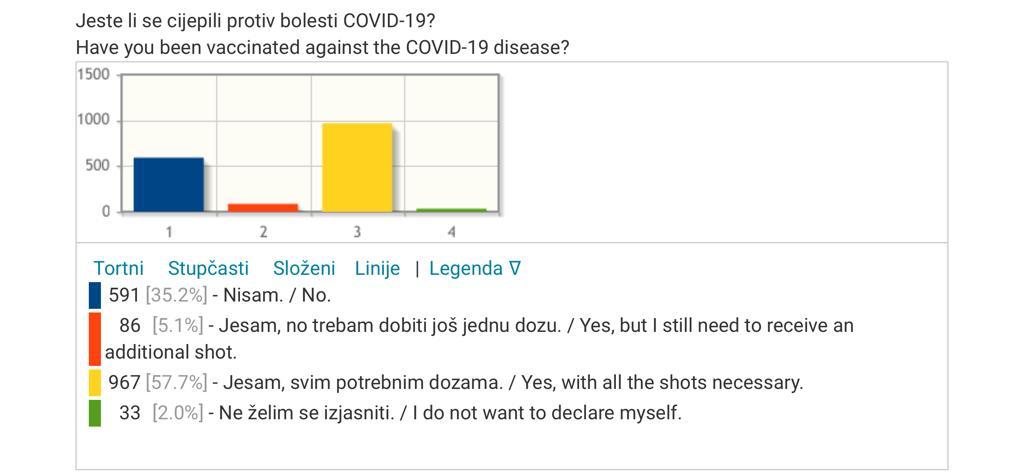Click the 1500 y-axis label
The width and height of the screenshot is (1024, 473).
coord(93,74)
